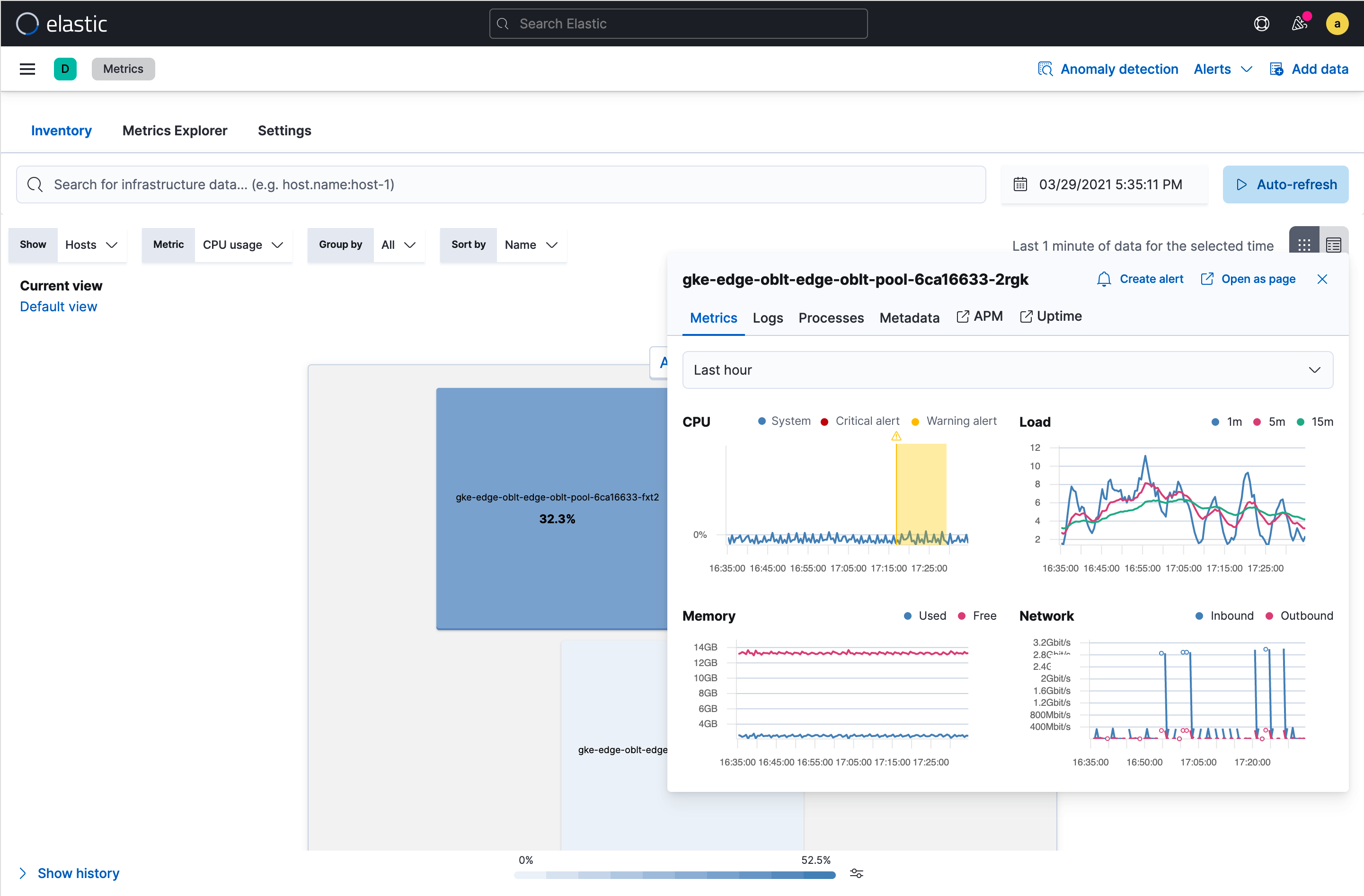Open the Add data icon
Viewport: 1364px width, 896px height.
1276,69
